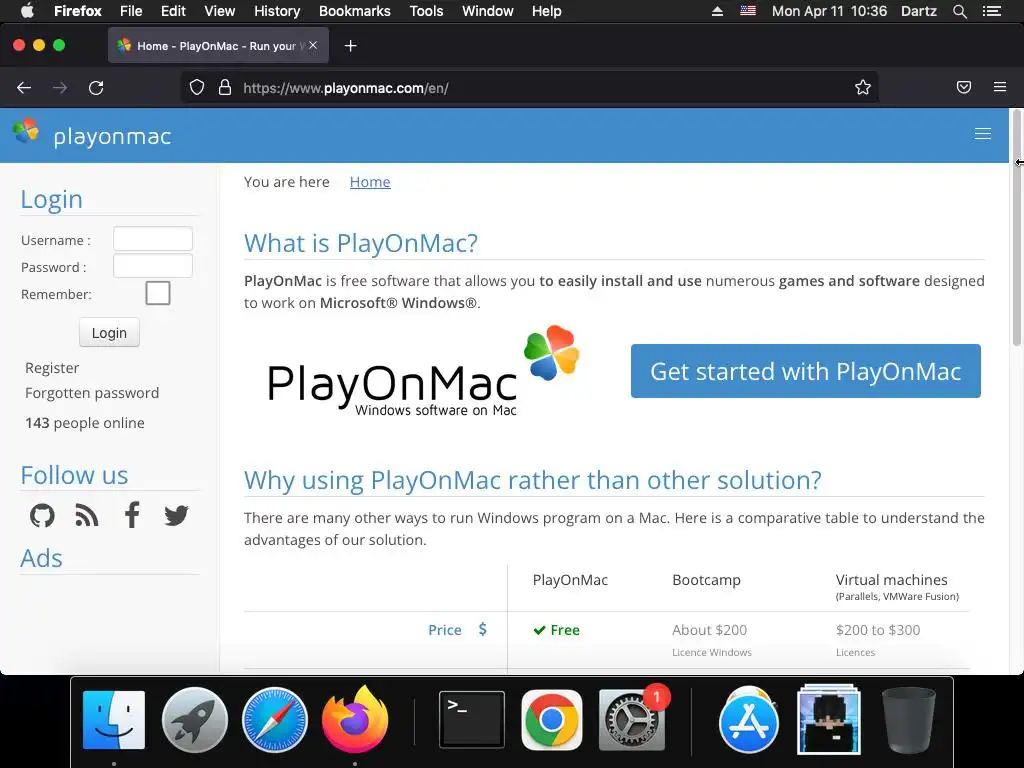Click the page vertical scrollbar thumb
The width and height of the screenshot is (1024, 768).
tap(1017, 229)
